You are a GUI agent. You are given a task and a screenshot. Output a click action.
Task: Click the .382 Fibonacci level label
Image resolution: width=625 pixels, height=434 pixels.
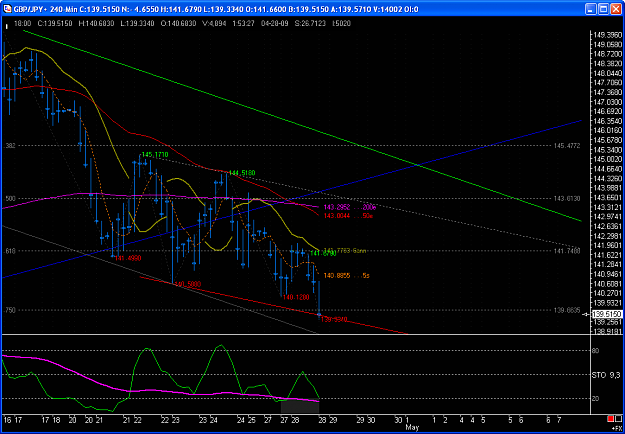point(9,146)
